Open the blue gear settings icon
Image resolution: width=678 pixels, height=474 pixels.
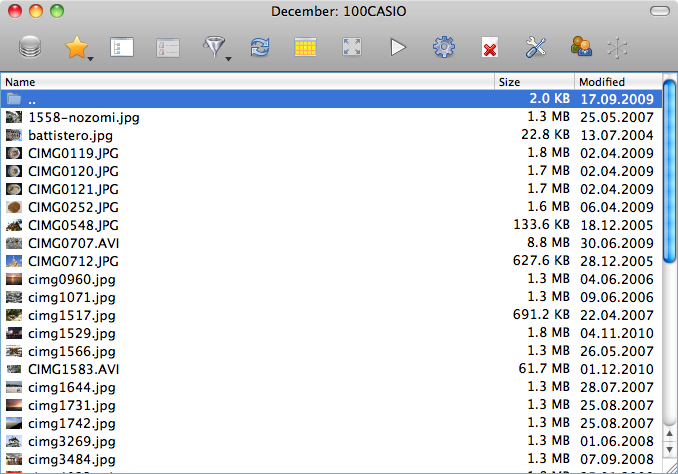coord(443,47)
